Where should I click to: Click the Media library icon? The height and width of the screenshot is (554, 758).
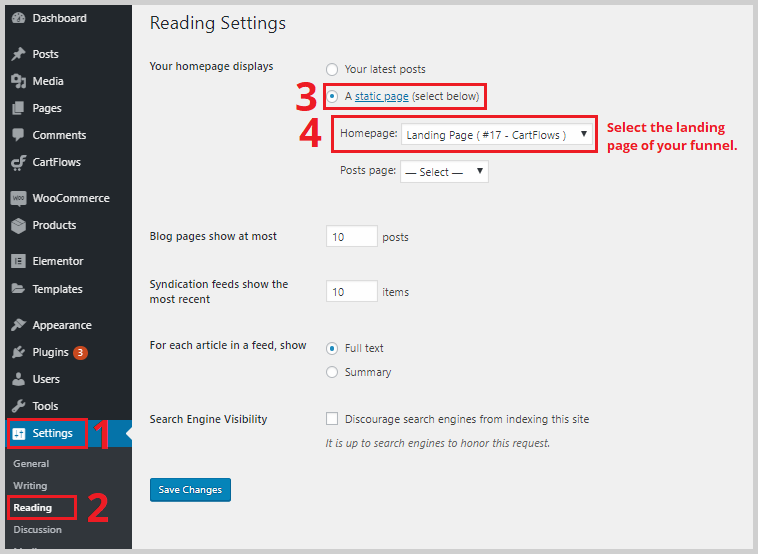tap(18, 81)
